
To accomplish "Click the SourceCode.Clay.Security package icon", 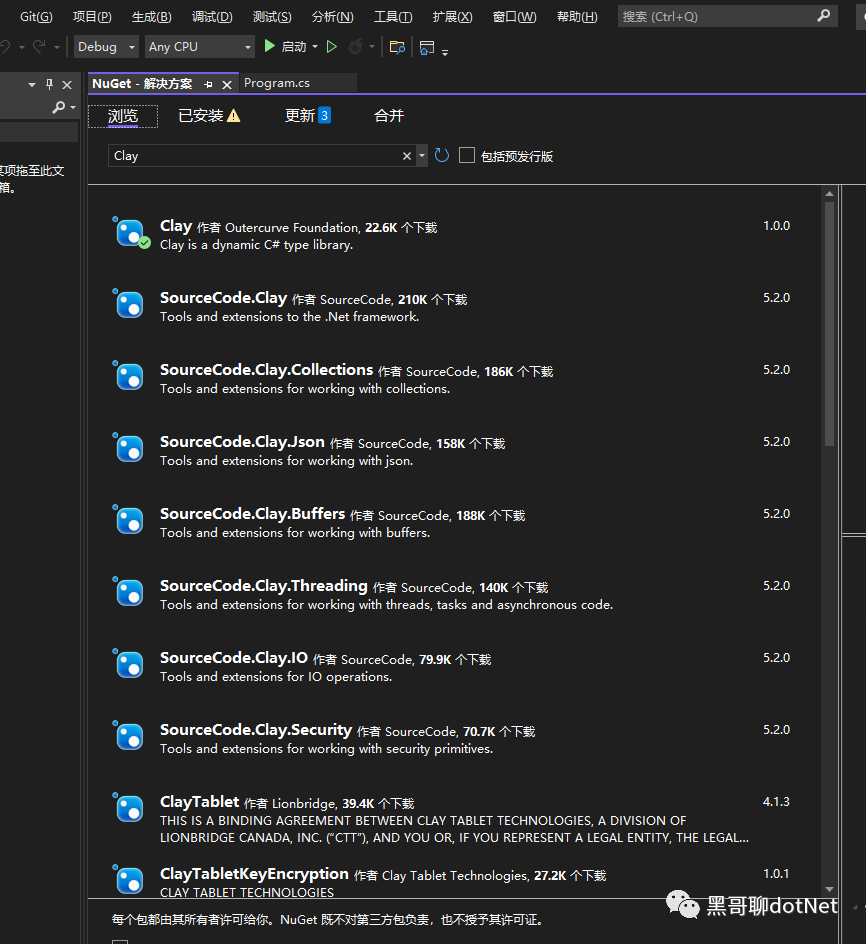I will tap(128, 736).
